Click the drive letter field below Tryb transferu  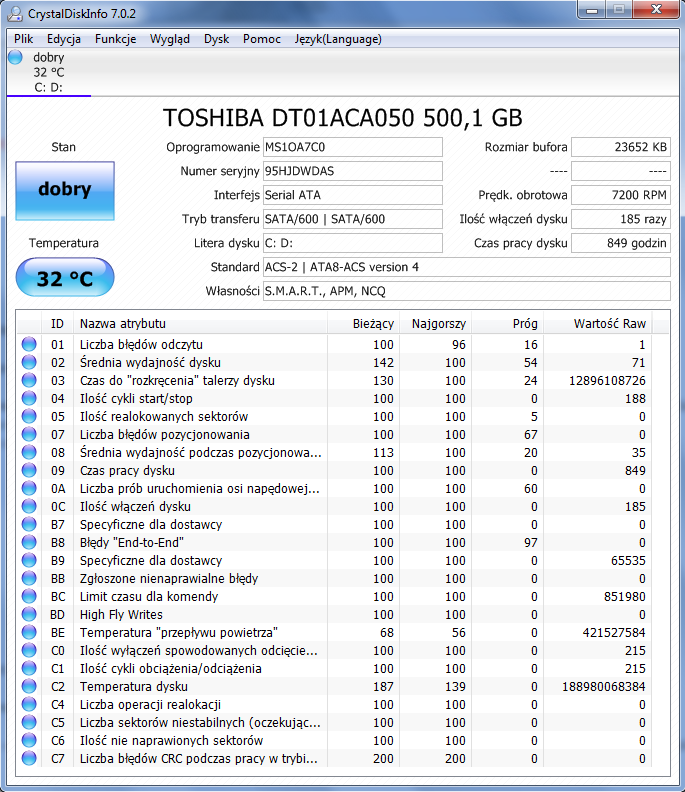click(x=353, y=243)
